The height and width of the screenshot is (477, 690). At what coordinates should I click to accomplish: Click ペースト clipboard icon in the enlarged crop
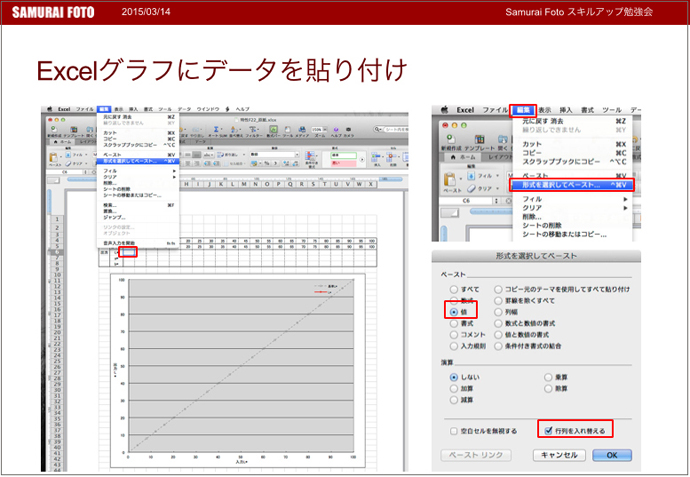click(450, 180)
